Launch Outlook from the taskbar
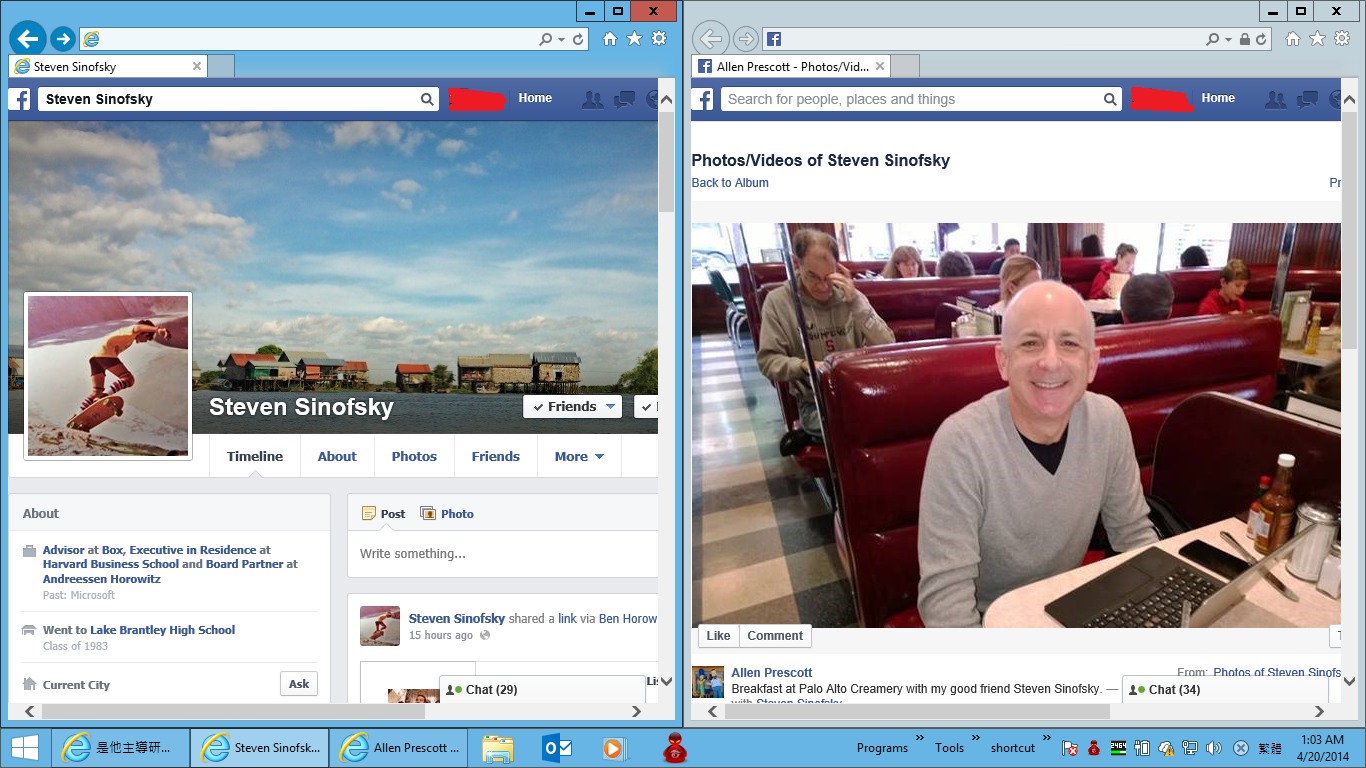 556,748
